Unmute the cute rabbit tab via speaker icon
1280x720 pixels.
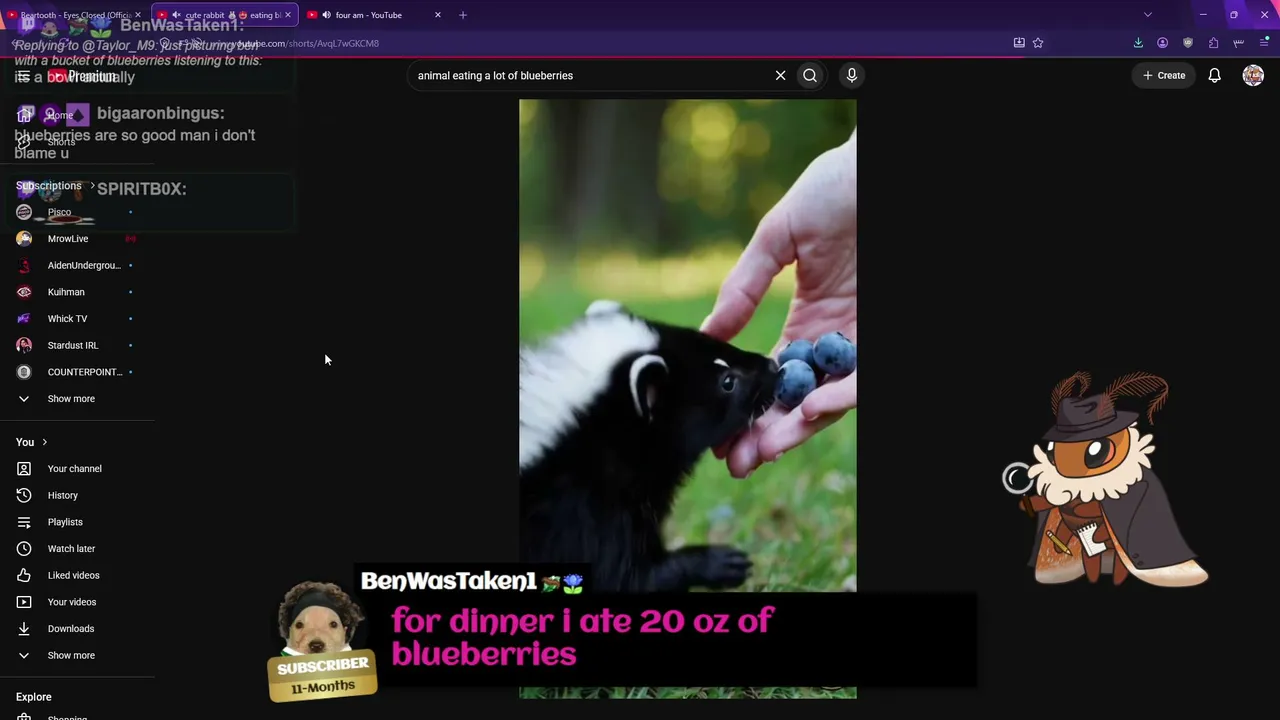[x=176, y=15]
